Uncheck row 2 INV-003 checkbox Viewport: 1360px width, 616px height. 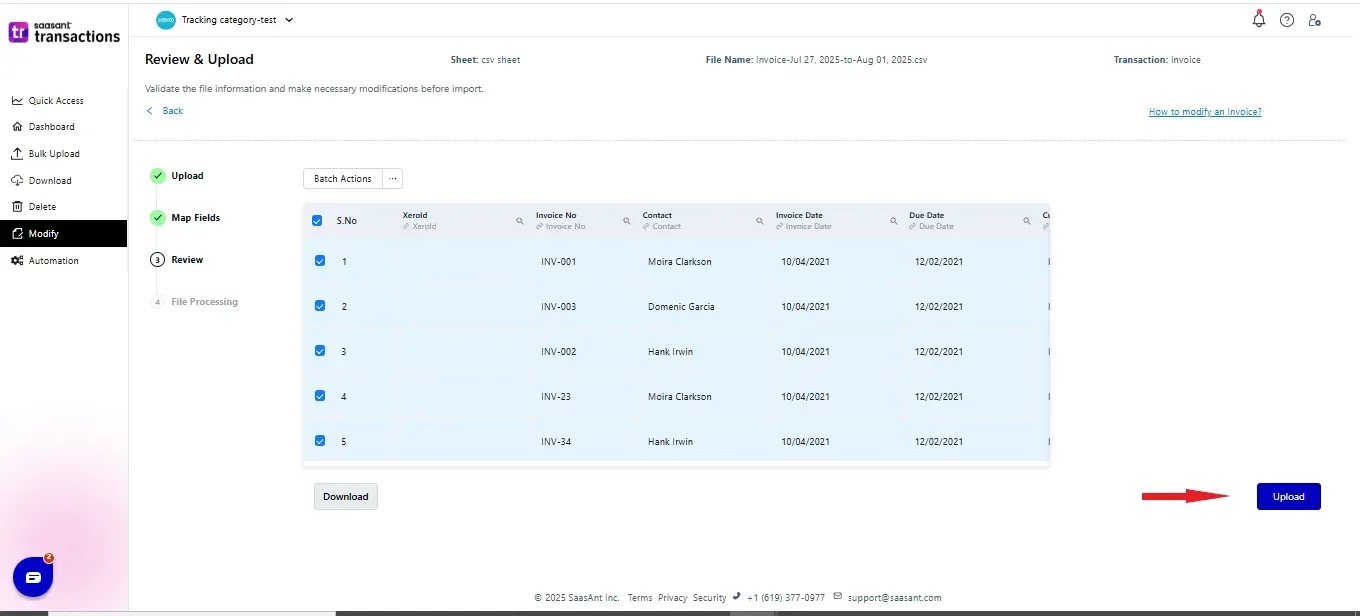(320, 306)
